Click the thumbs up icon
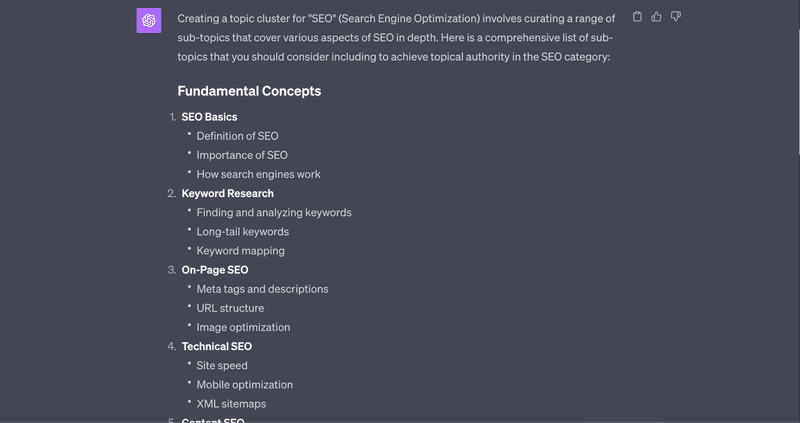 (x=657, y=17)
